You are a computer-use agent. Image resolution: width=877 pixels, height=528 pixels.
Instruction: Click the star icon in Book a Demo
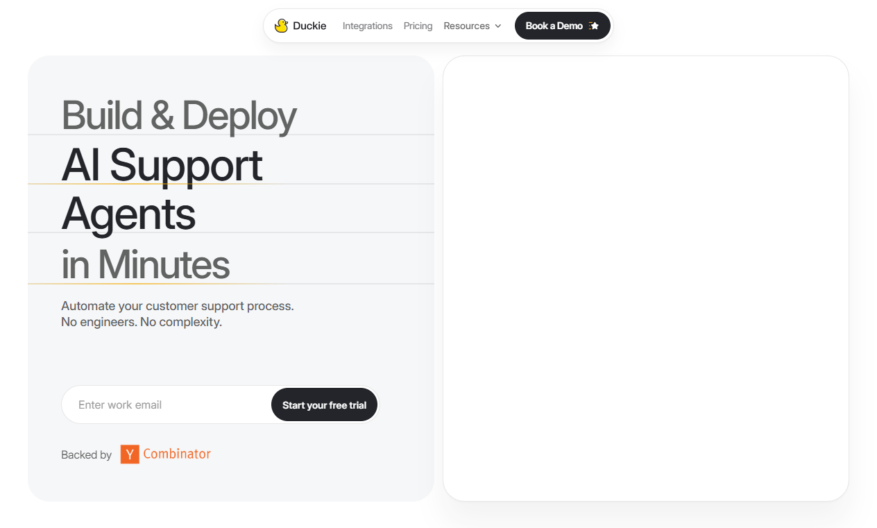tap(594, 26)
